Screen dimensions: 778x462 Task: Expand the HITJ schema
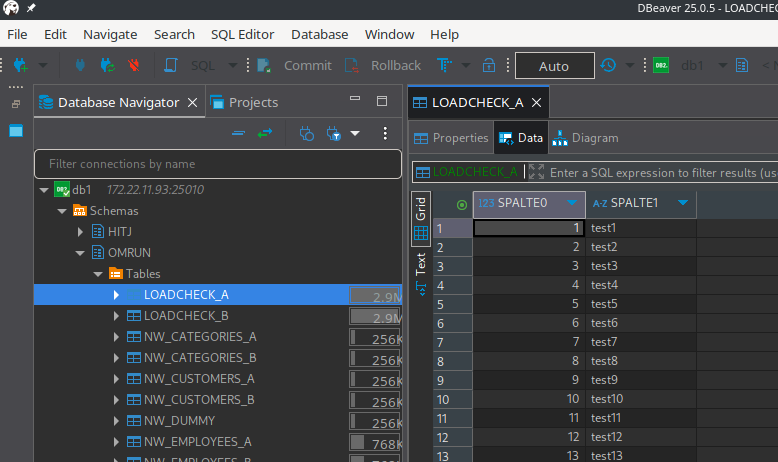point(80,232)
